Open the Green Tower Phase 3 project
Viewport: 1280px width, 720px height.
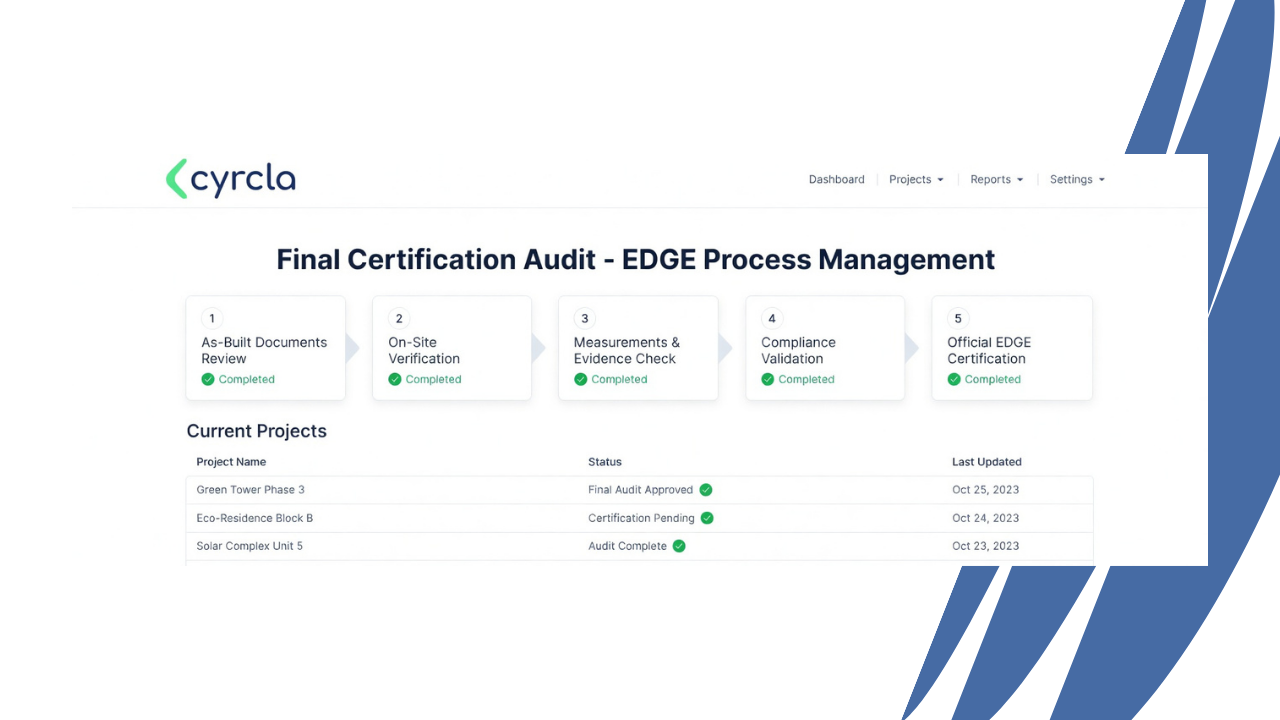coord(250,490)
